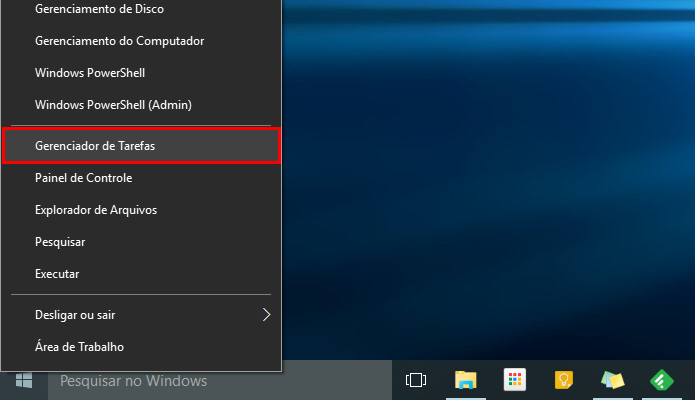Open Task View from taskbar
This screenshot has height=400, width=695.
point(416,380)
